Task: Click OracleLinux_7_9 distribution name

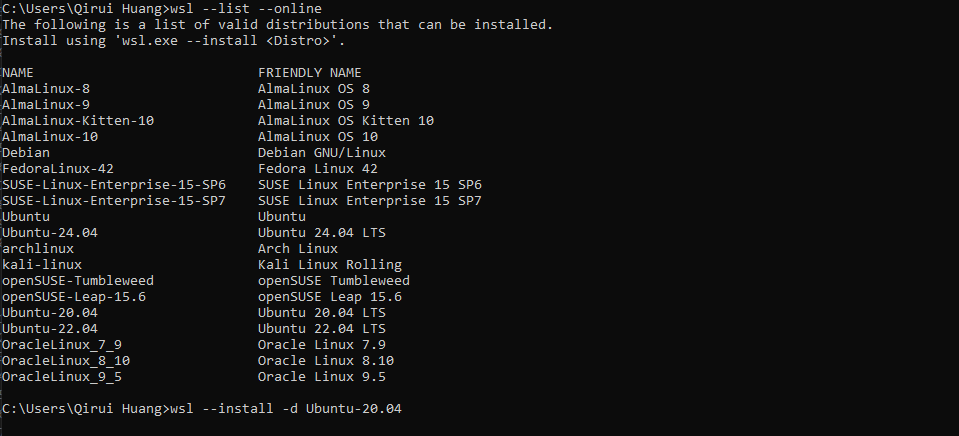Action: click(62, 345)
